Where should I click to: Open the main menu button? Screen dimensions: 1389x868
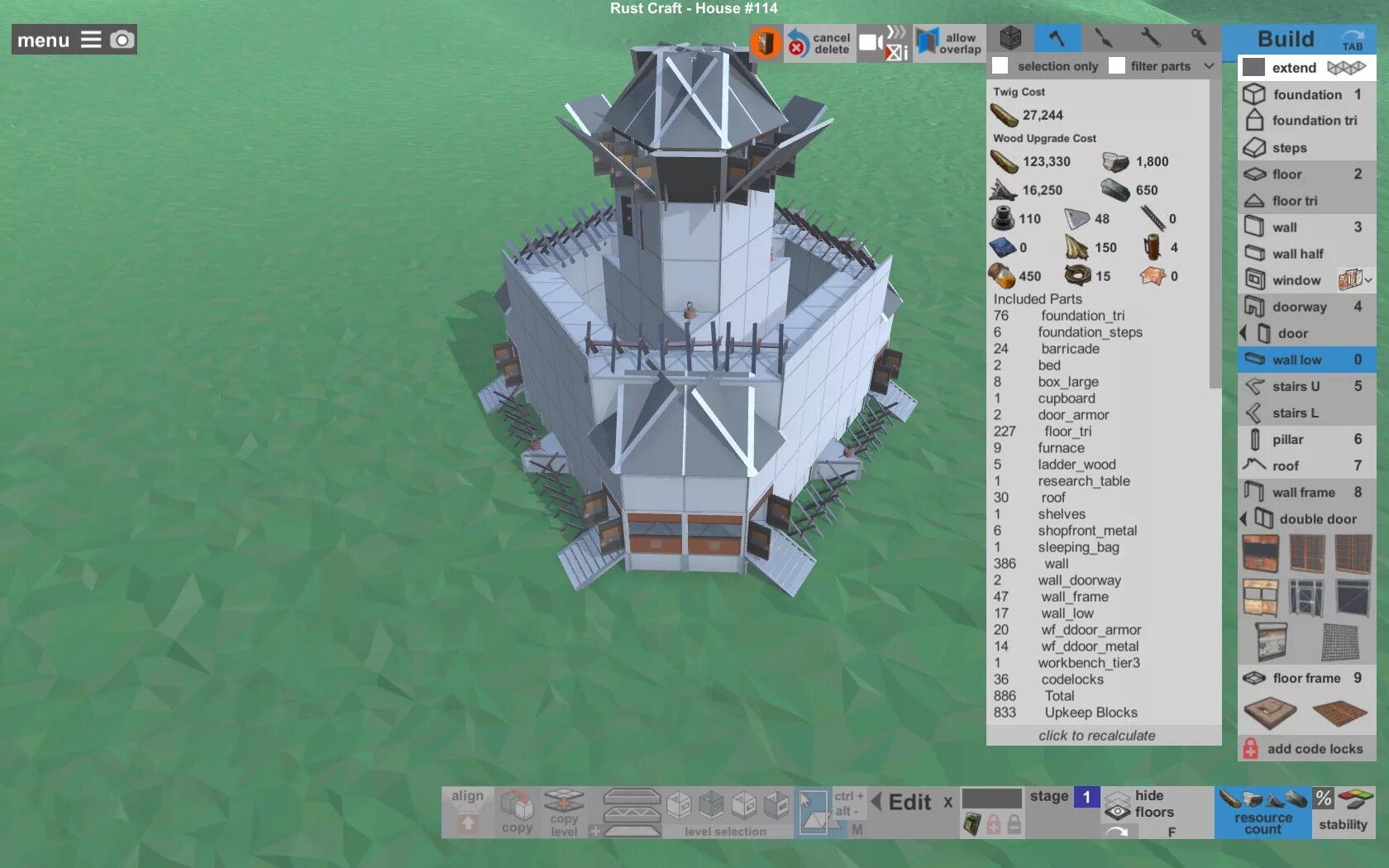click(x=59, y=40)
